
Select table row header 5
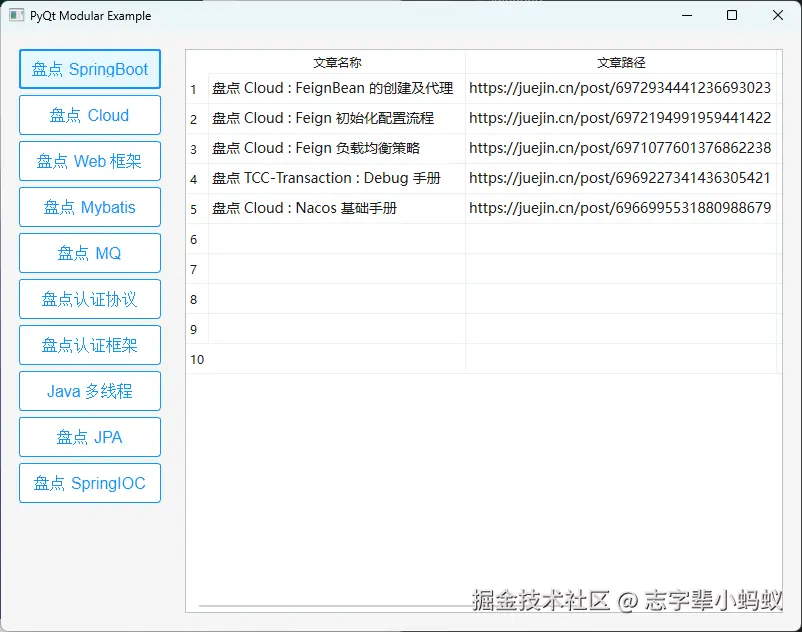[197, 209]
